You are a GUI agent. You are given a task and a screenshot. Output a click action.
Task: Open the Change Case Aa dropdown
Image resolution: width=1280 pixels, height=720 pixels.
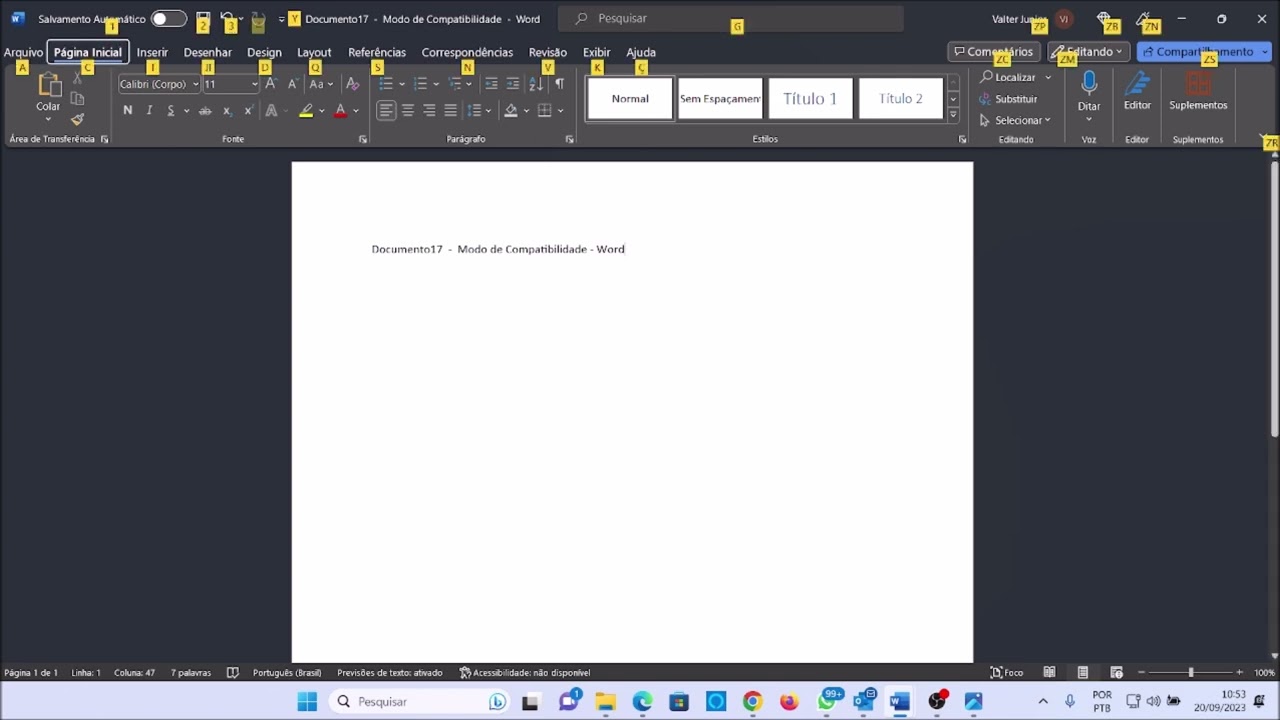pyautogui.click(x=321, y=84)
